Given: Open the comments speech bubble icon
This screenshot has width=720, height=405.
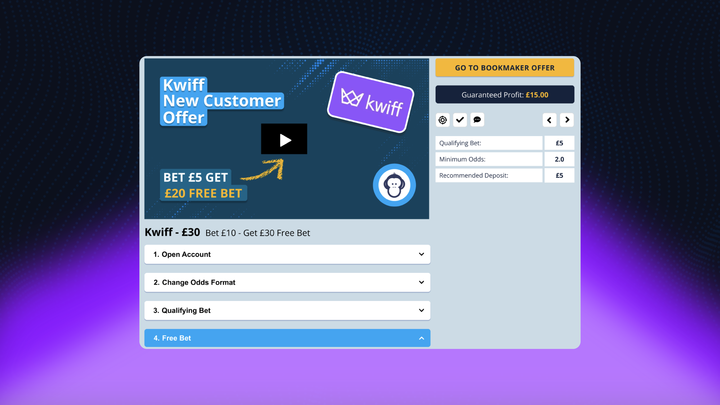Looking at the screenshot, I should coord(477,120).
